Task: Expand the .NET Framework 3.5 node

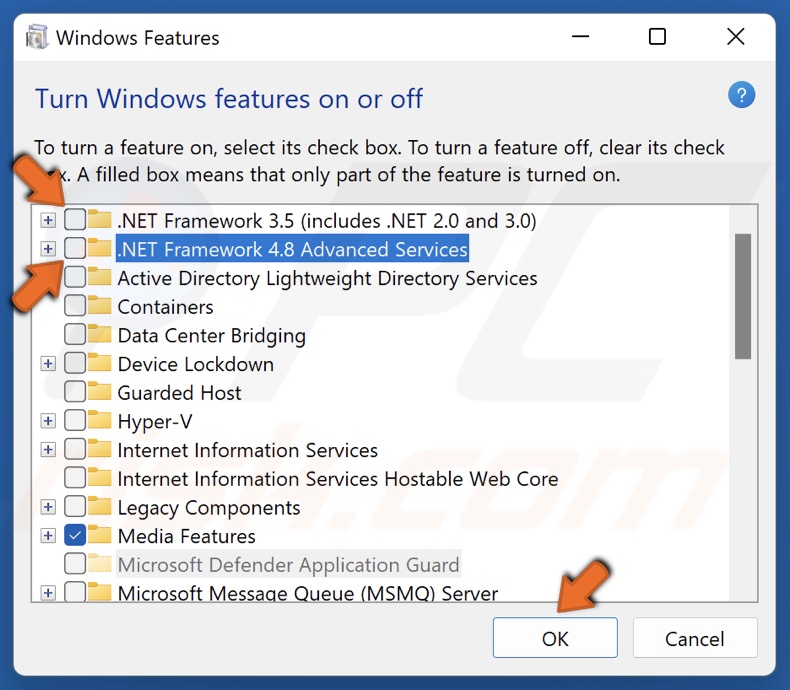Action: (48, 220)
